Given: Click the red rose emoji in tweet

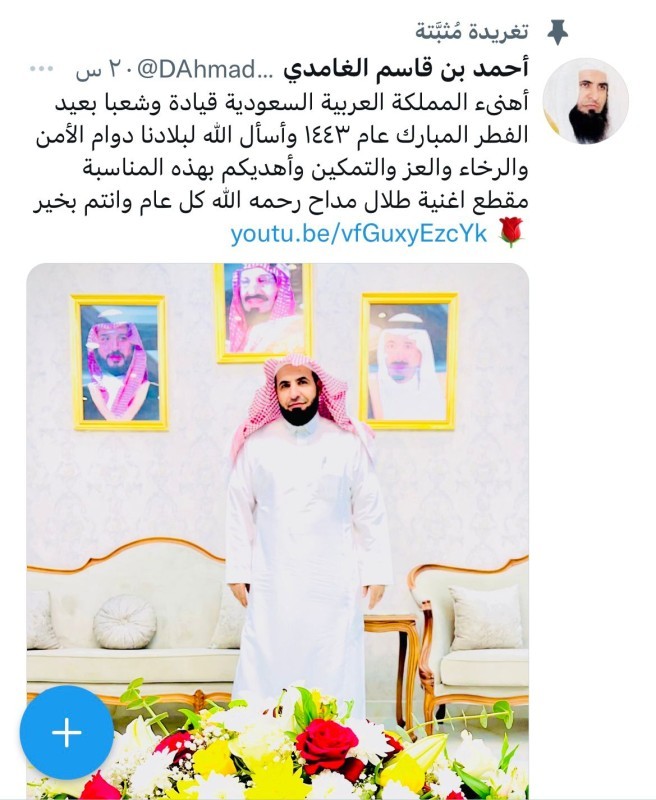Looking at the screenshot, I should pyautogui.click(x=511, y=232).
